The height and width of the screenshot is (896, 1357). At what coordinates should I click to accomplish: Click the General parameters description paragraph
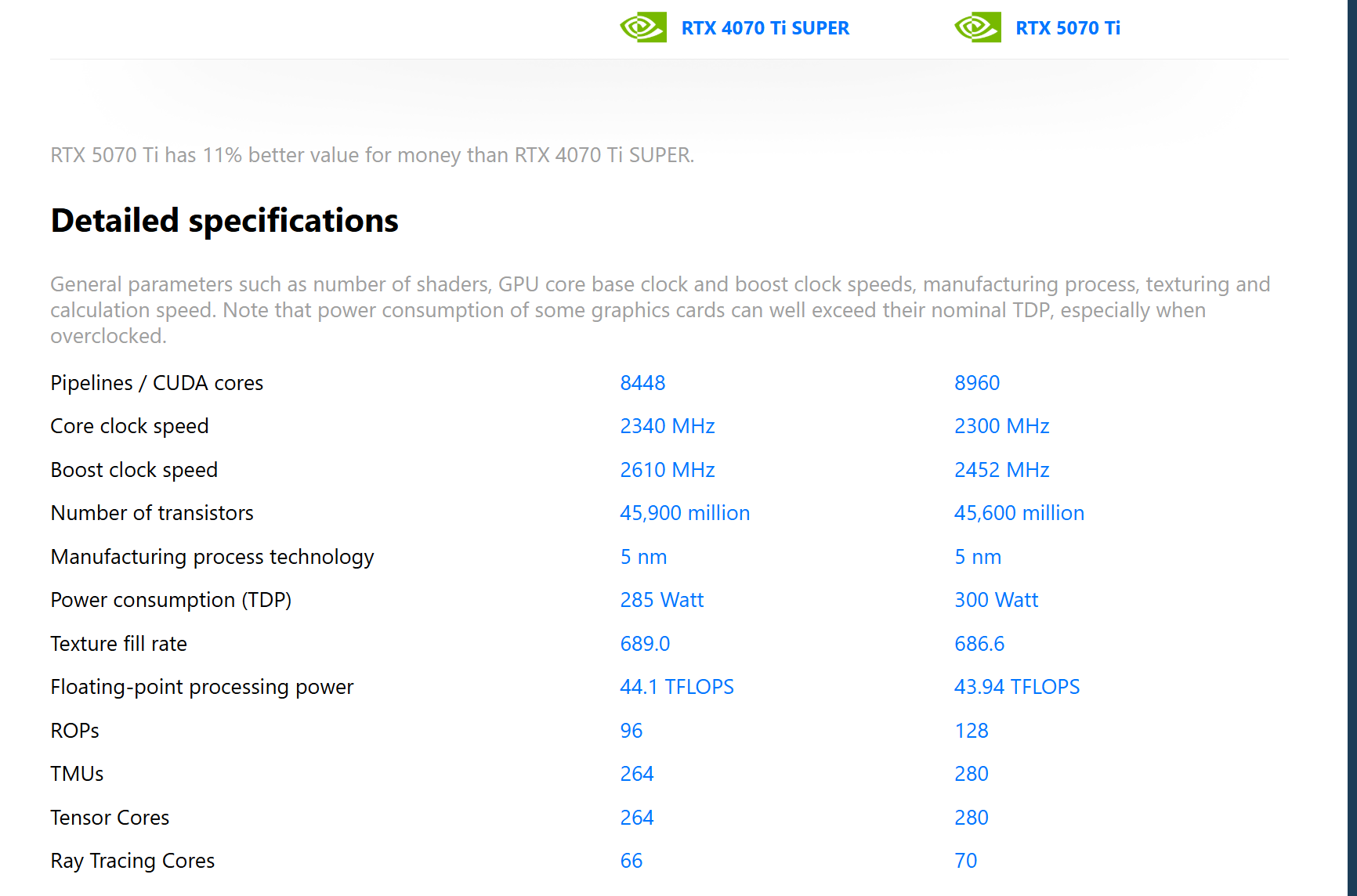(x=660, y=310)
